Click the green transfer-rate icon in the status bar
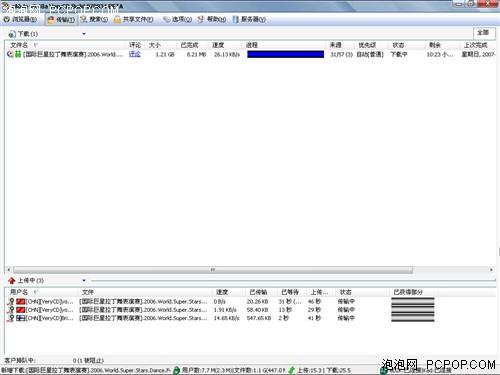Viewport: 500px width, 375px height. [292, 370]
